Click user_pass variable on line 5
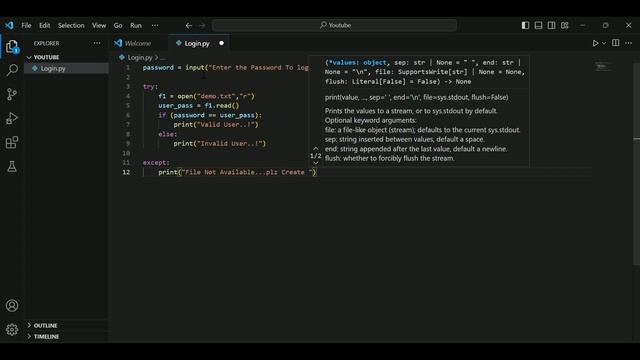This screenshot has height=360, width=640. point(176,106)
